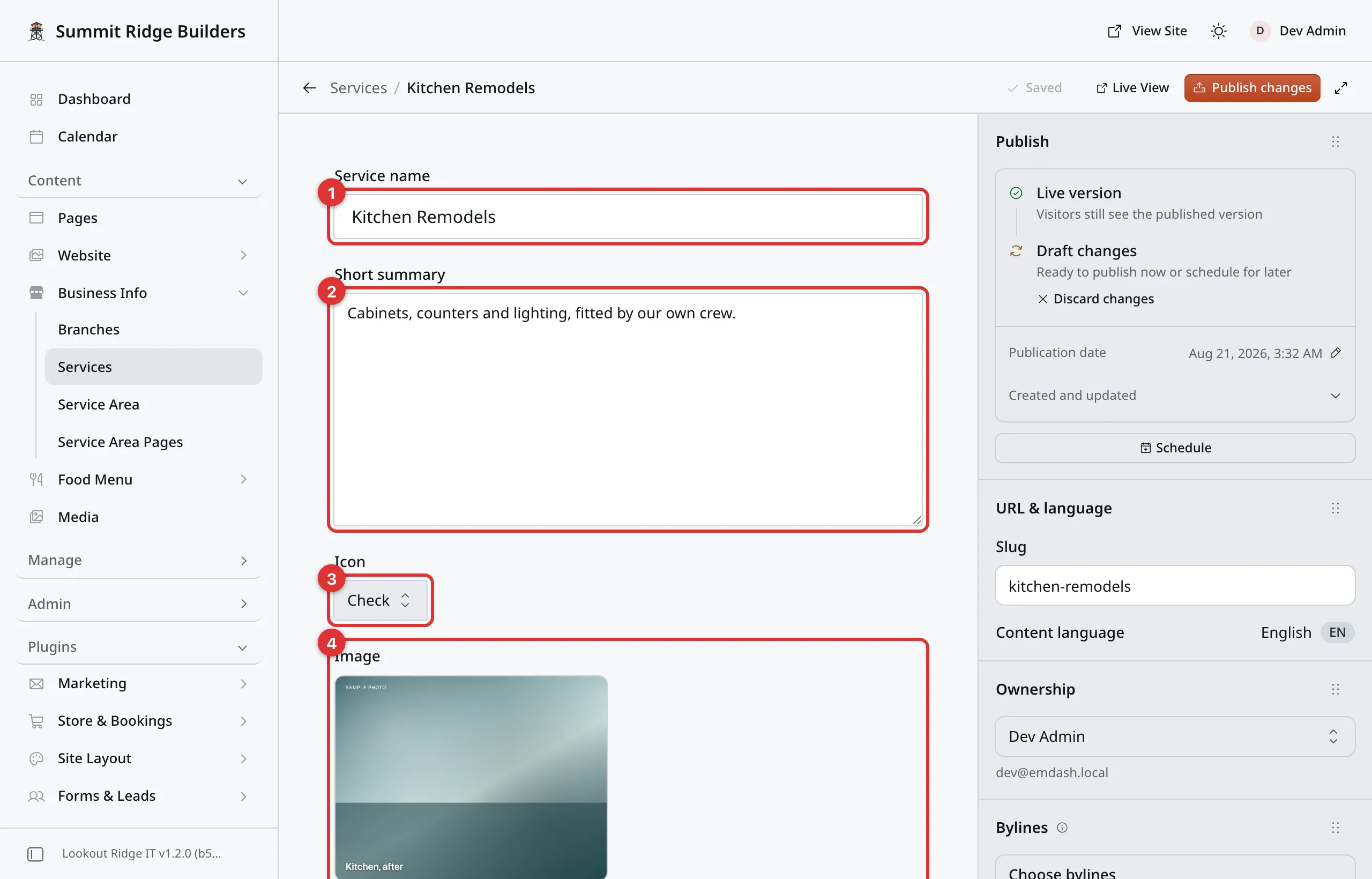Click the Bylines panel drag handle
The height and width of the screenshot is (879, 1372).
[1336, 828]
